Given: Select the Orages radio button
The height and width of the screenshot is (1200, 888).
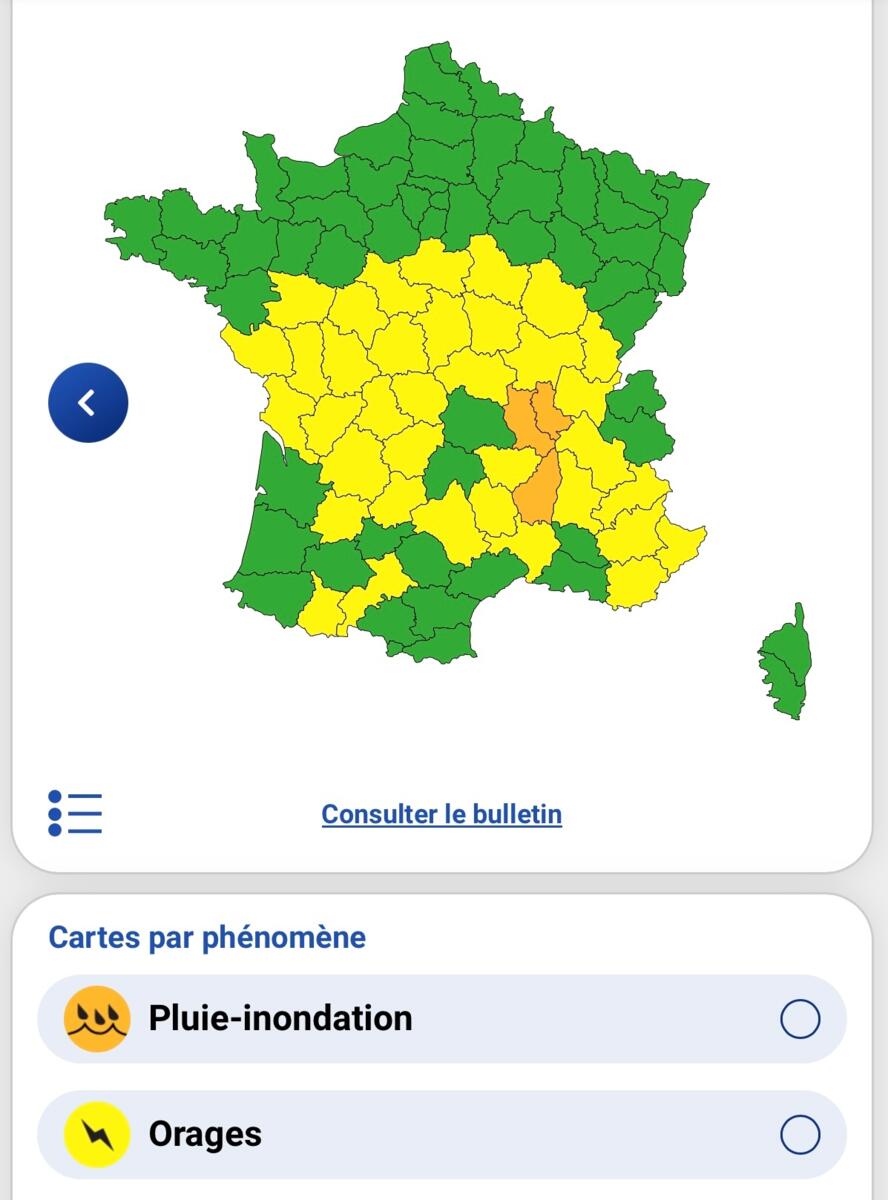Looking at the screenshot, I should click(800, 1135).
